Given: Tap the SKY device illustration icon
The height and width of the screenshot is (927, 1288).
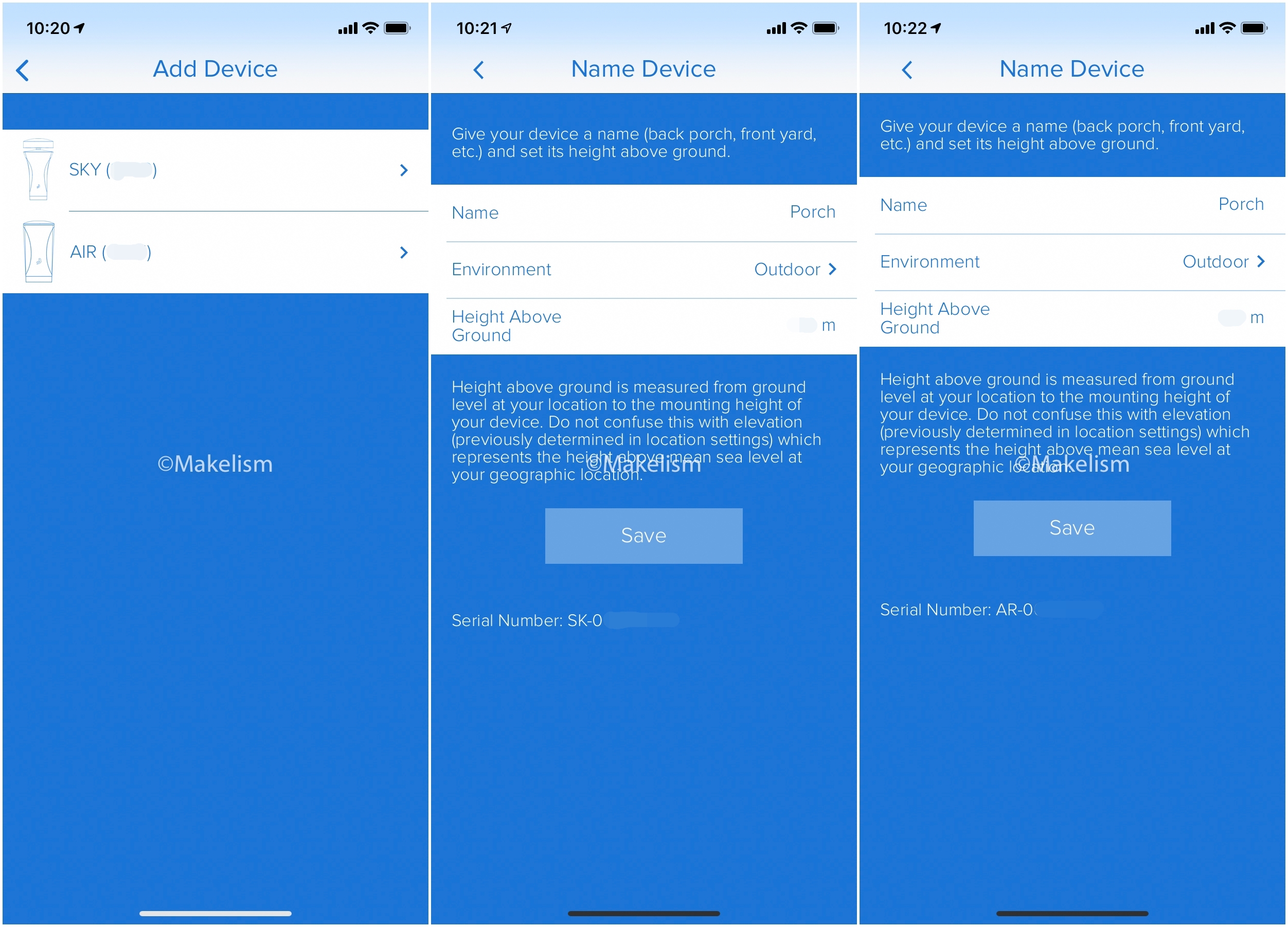Looking at the screenshot, I should pos(38,169).
